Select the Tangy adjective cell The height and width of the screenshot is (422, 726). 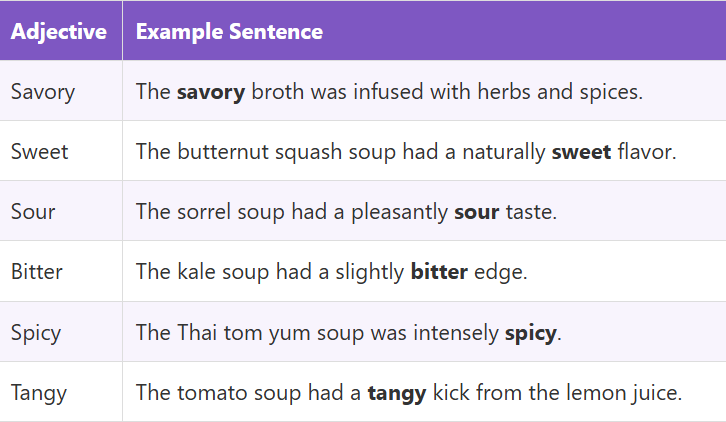(x=39, y=393)
